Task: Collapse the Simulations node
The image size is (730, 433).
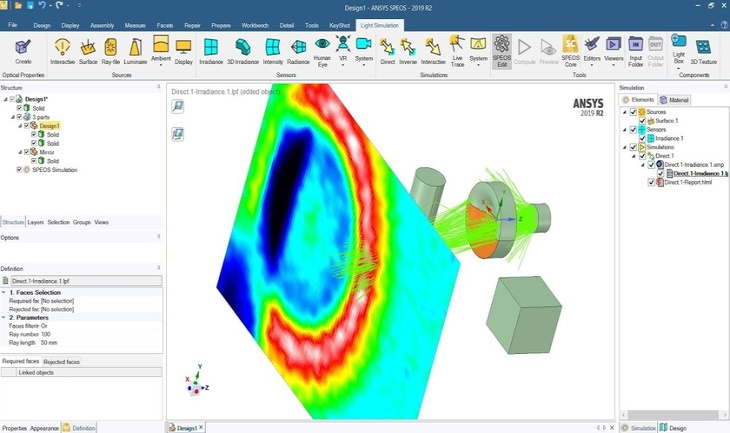Action: (625, 147)
